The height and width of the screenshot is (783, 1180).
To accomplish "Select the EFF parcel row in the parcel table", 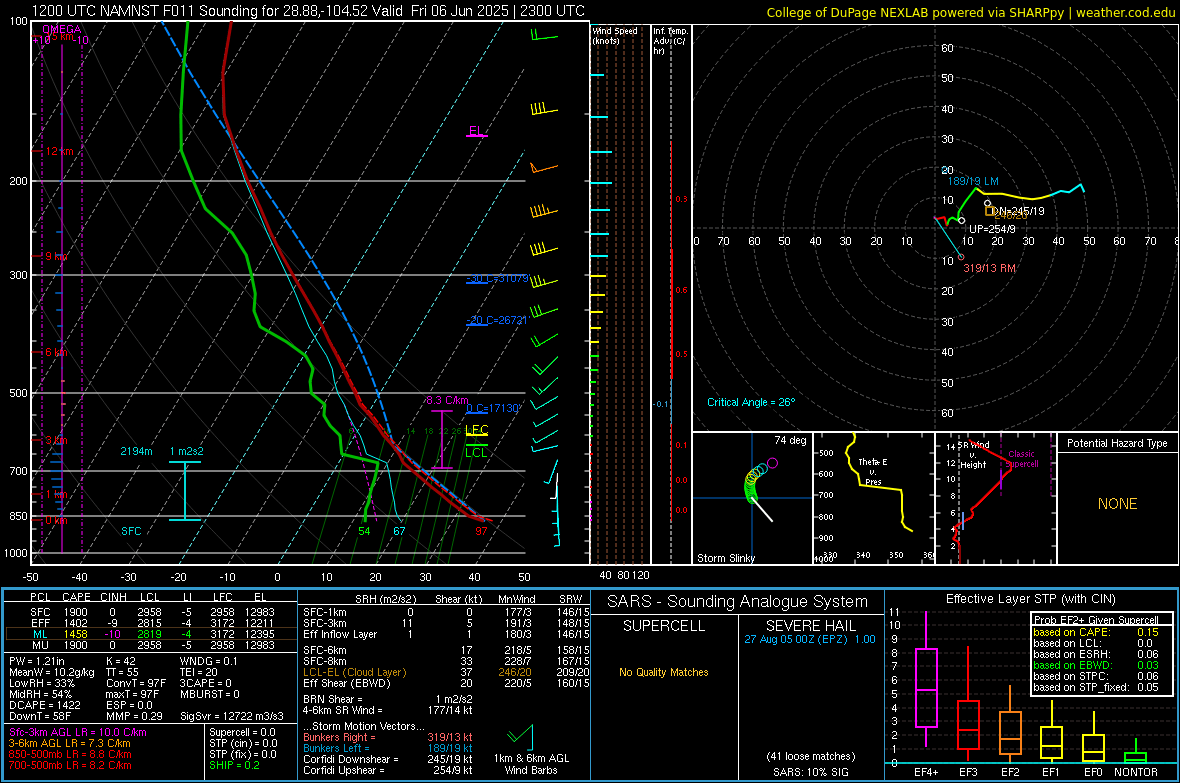I will click(151, 623).
